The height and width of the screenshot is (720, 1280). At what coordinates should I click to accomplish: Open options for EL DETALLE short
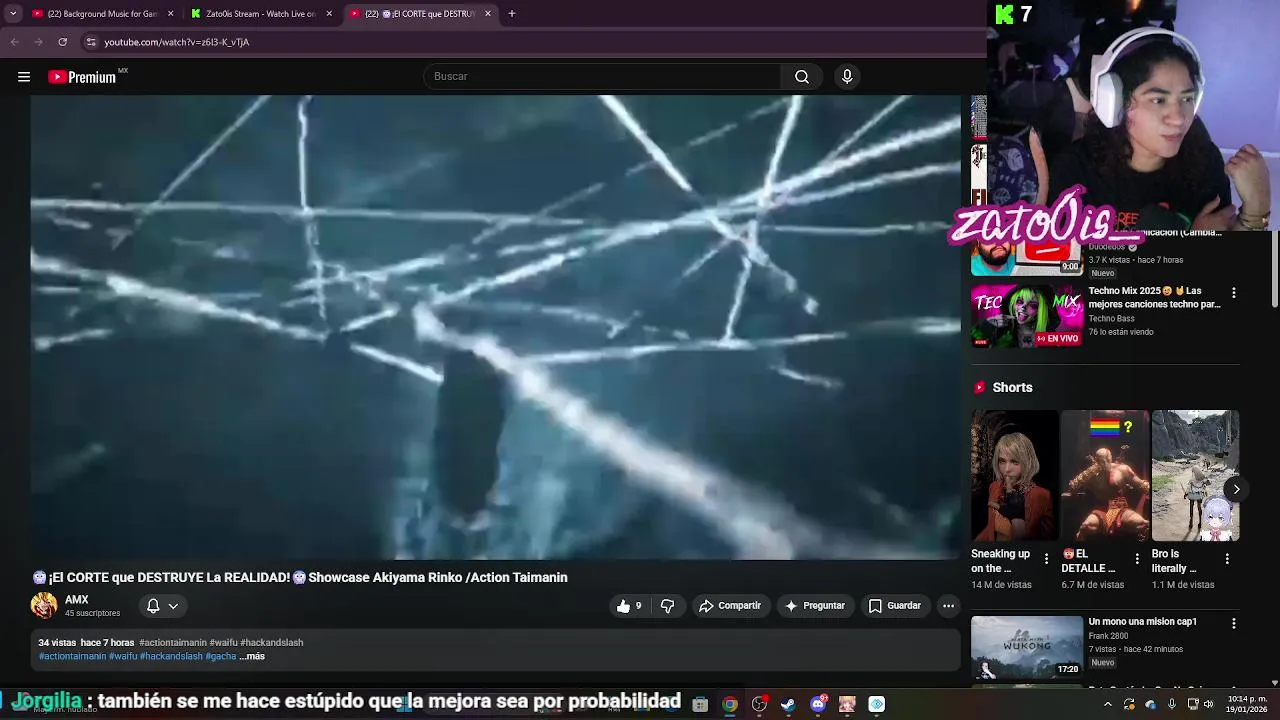tap(1137, 559)
